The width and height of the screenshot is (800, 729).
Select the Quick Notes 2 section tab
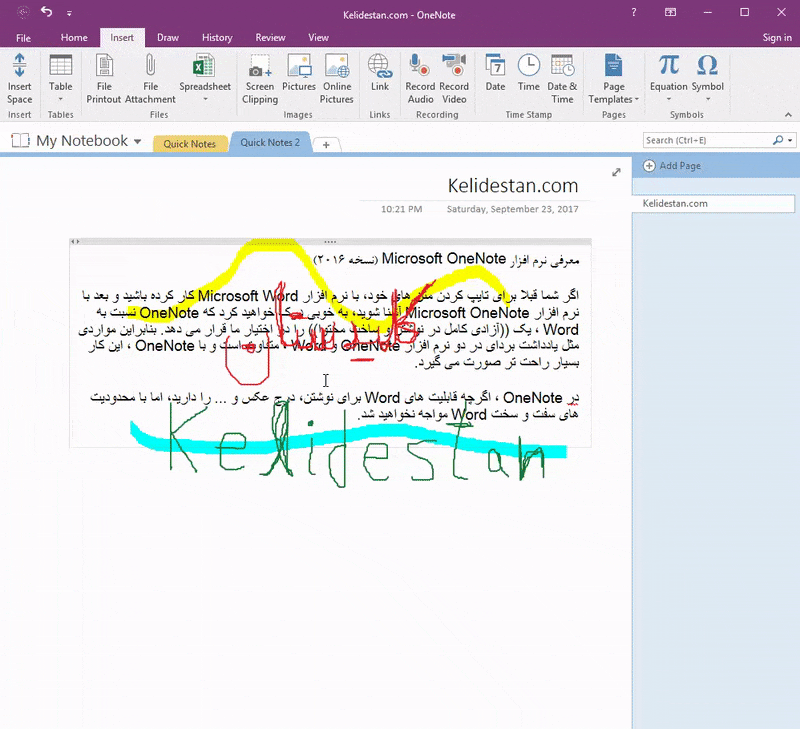tap(270, 142)
